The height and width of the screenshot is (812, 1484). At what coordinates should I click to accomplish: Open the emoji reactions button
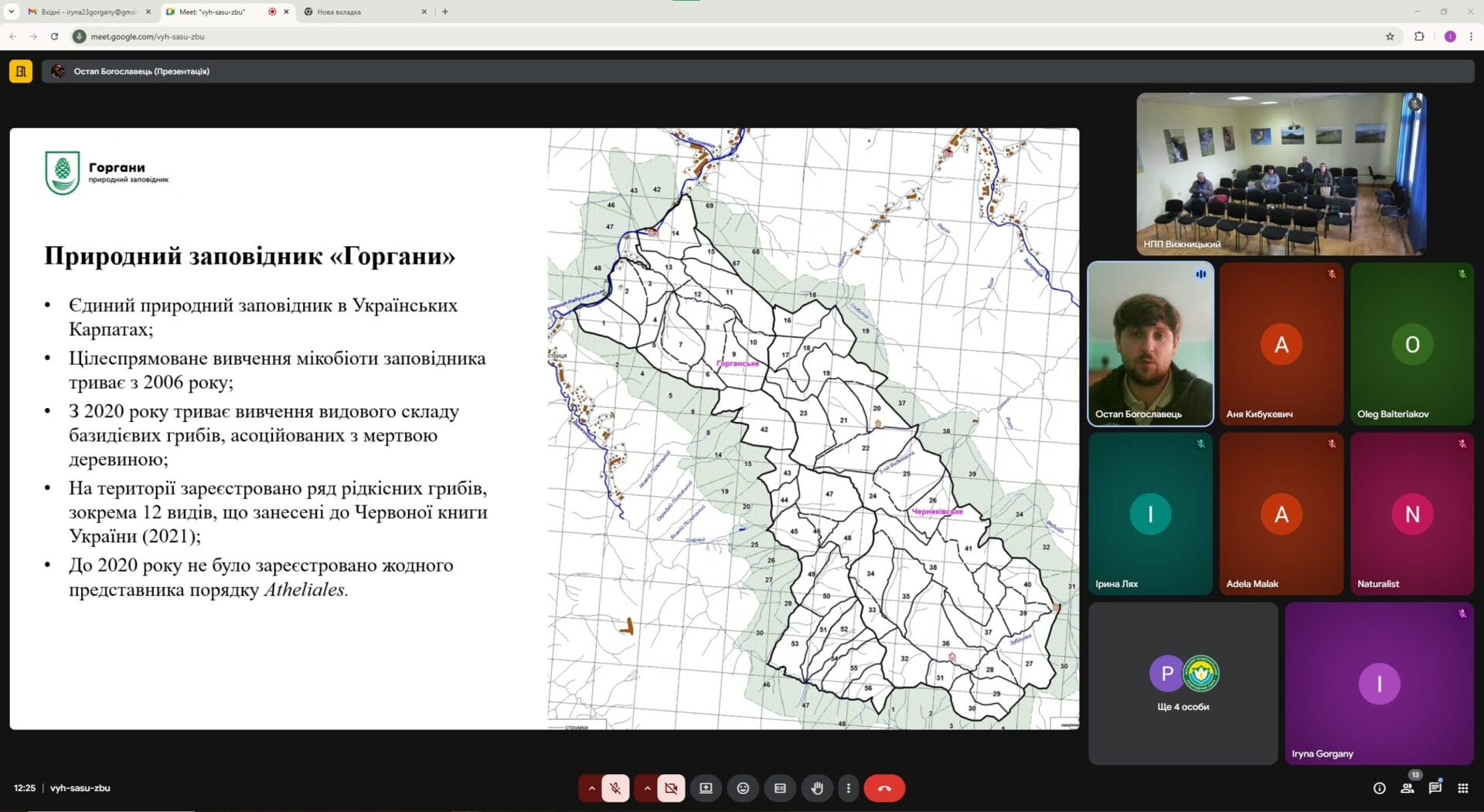[743, 788]
